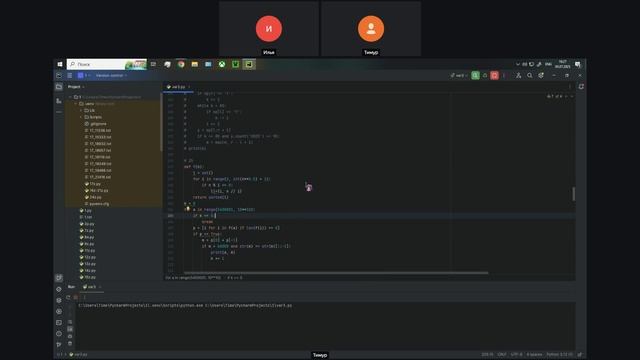Open the Project view options dropdown
The image size is (640, 360).
point(76,87)
